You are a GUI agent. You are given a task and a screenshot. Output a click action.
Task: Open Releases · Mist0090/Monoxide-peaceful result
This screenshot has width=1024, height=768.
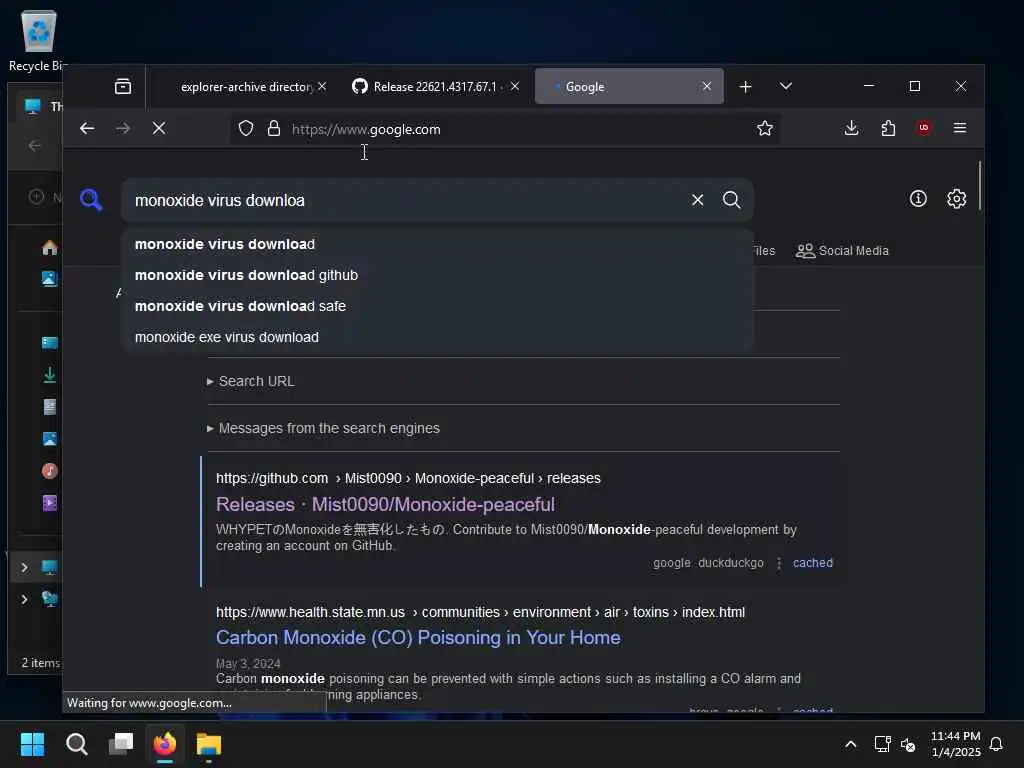tap(385, 505)
